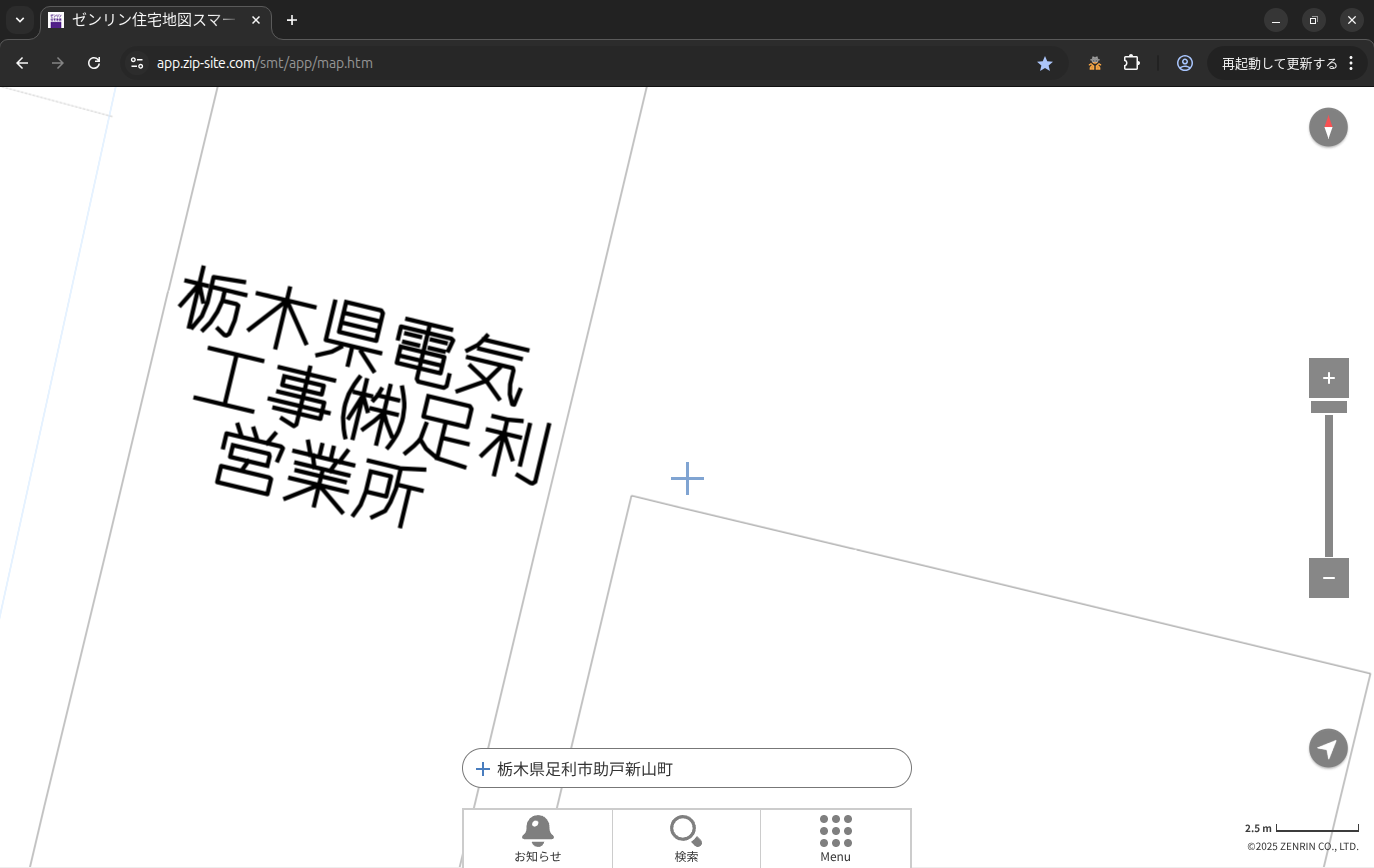This screenshot has width=1374, height=868.
Task: Click the map center crosshair
Action: click(687, 478)
